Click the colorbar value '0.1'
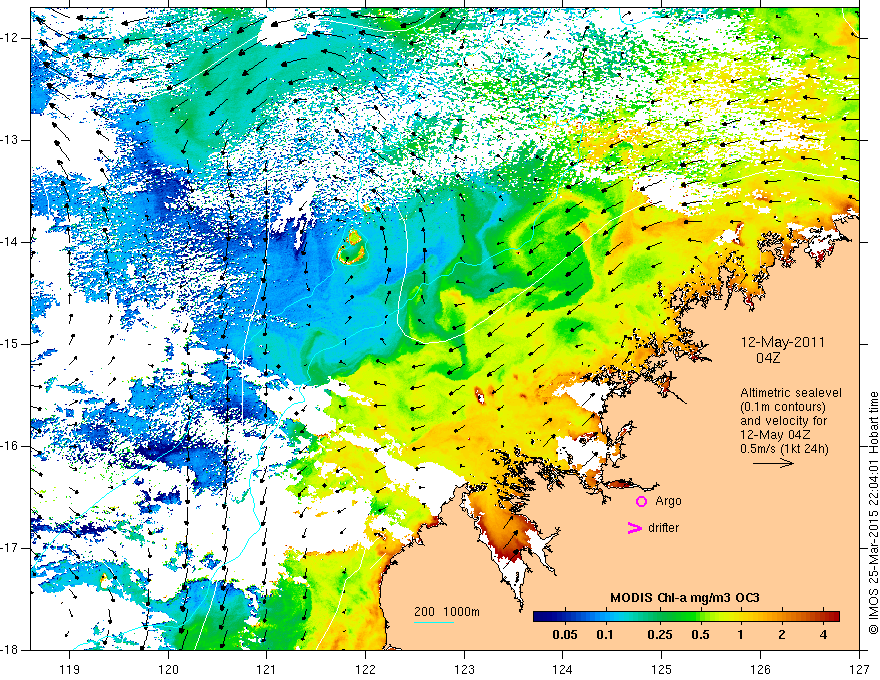Image resolution: width=880 pixels, height=680 pixels. 605,635
